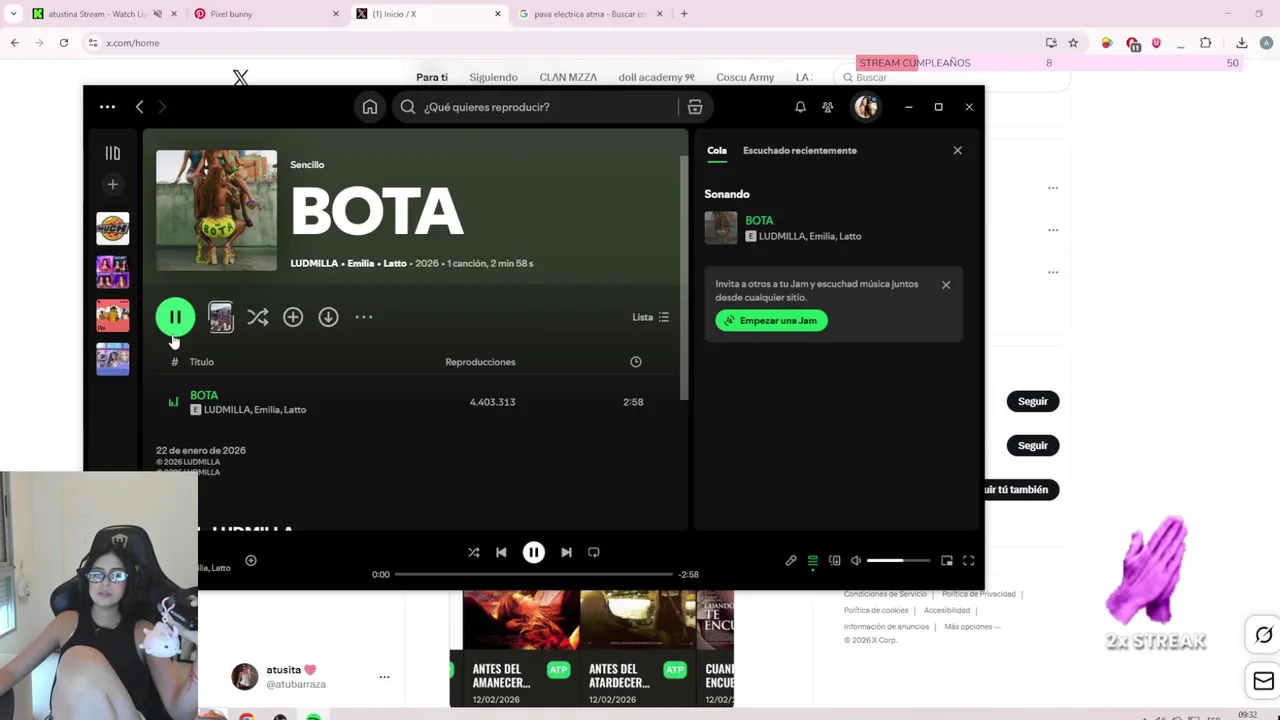
Task: Download the BOTA single
Action: pos(328,317)
